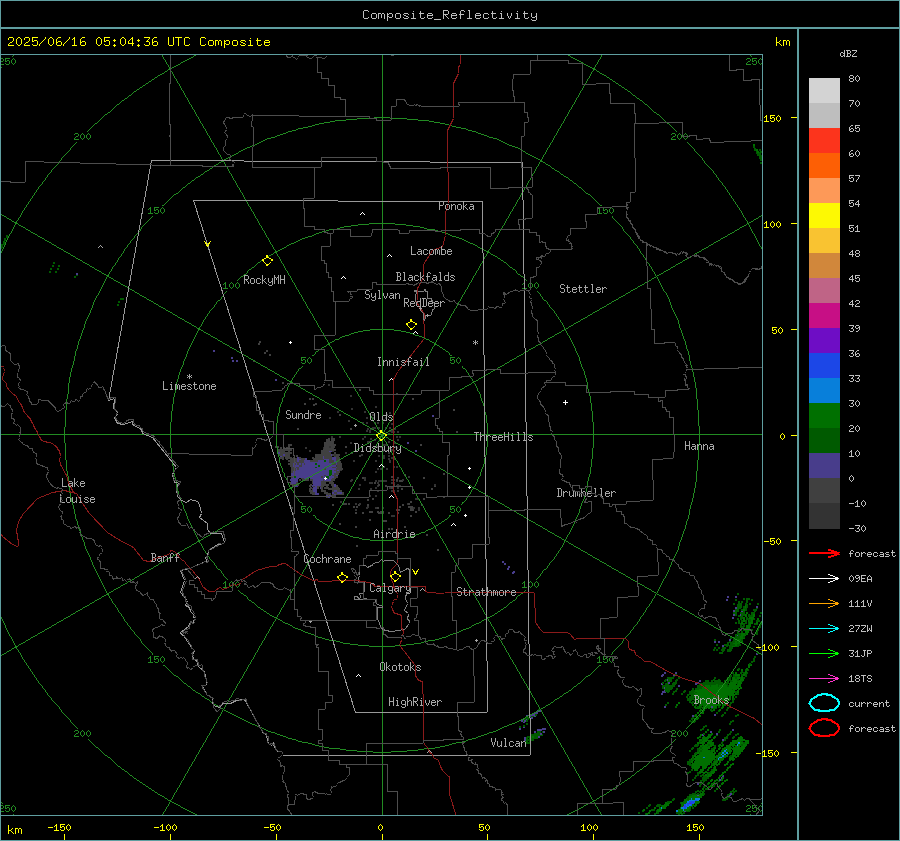Screen dimensions: 900x841
Task: Select the cyan 27ZW arrow legend entry
Action: (x=824, y=629)
